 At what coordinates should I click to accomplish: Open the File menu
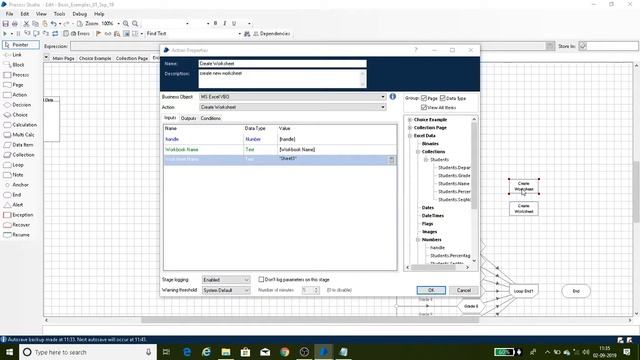click(x=9, y=14)
